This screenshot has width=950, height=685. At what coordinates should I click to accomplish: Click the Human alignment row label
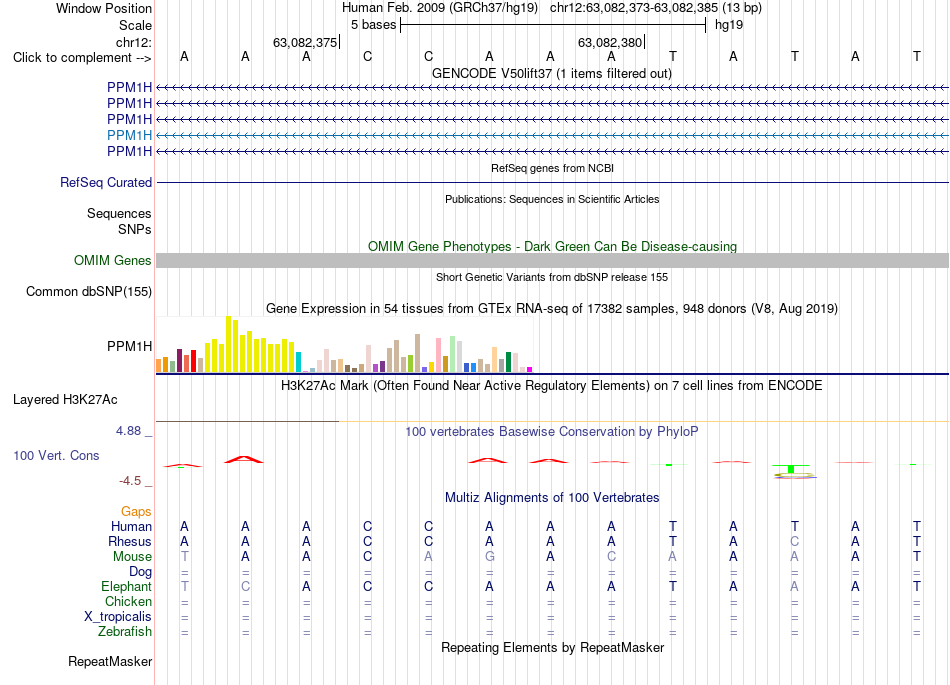pyautogui.click(x=131, y=526)
